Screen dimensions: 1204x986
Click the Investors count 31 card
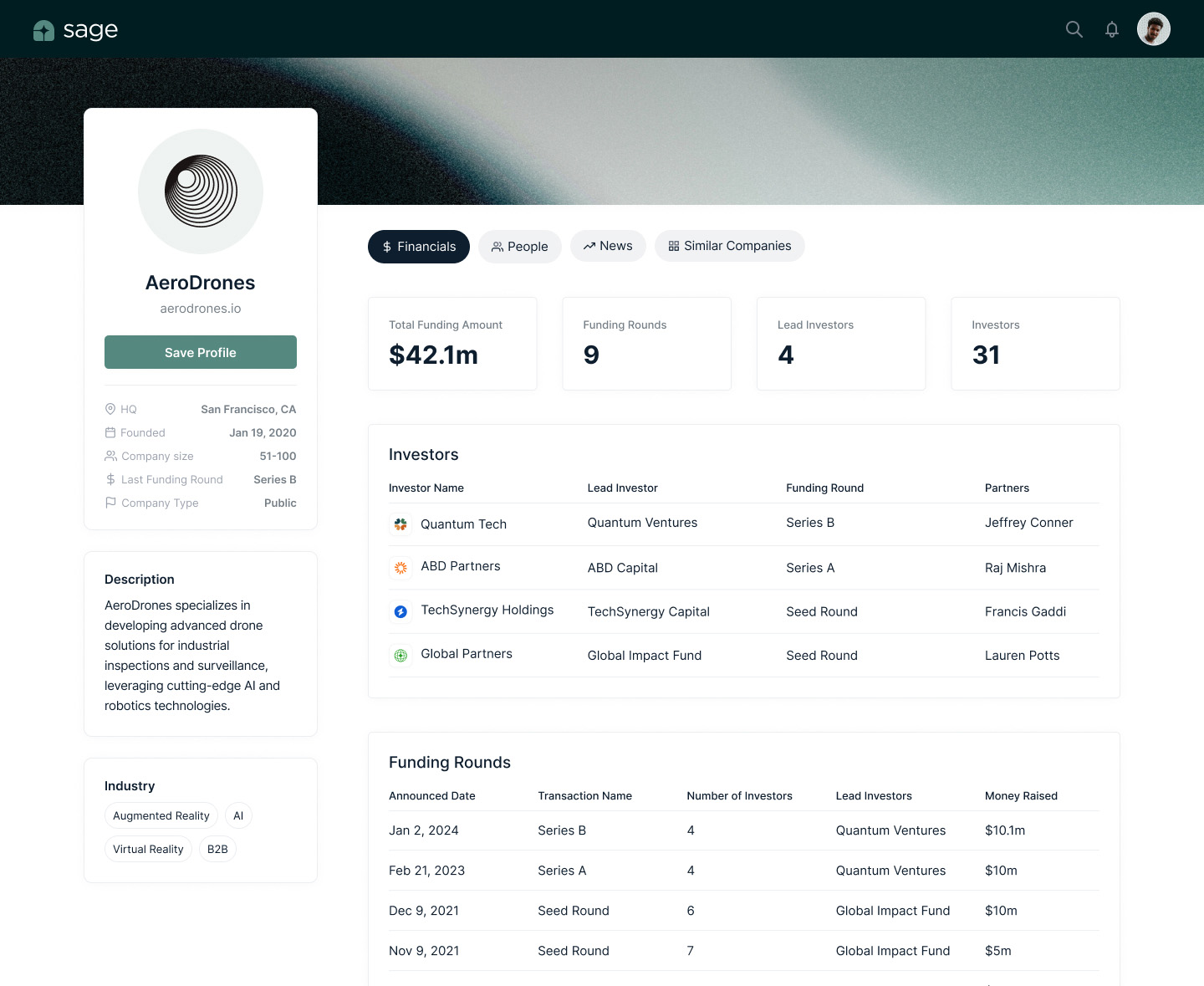[1035, 344]
